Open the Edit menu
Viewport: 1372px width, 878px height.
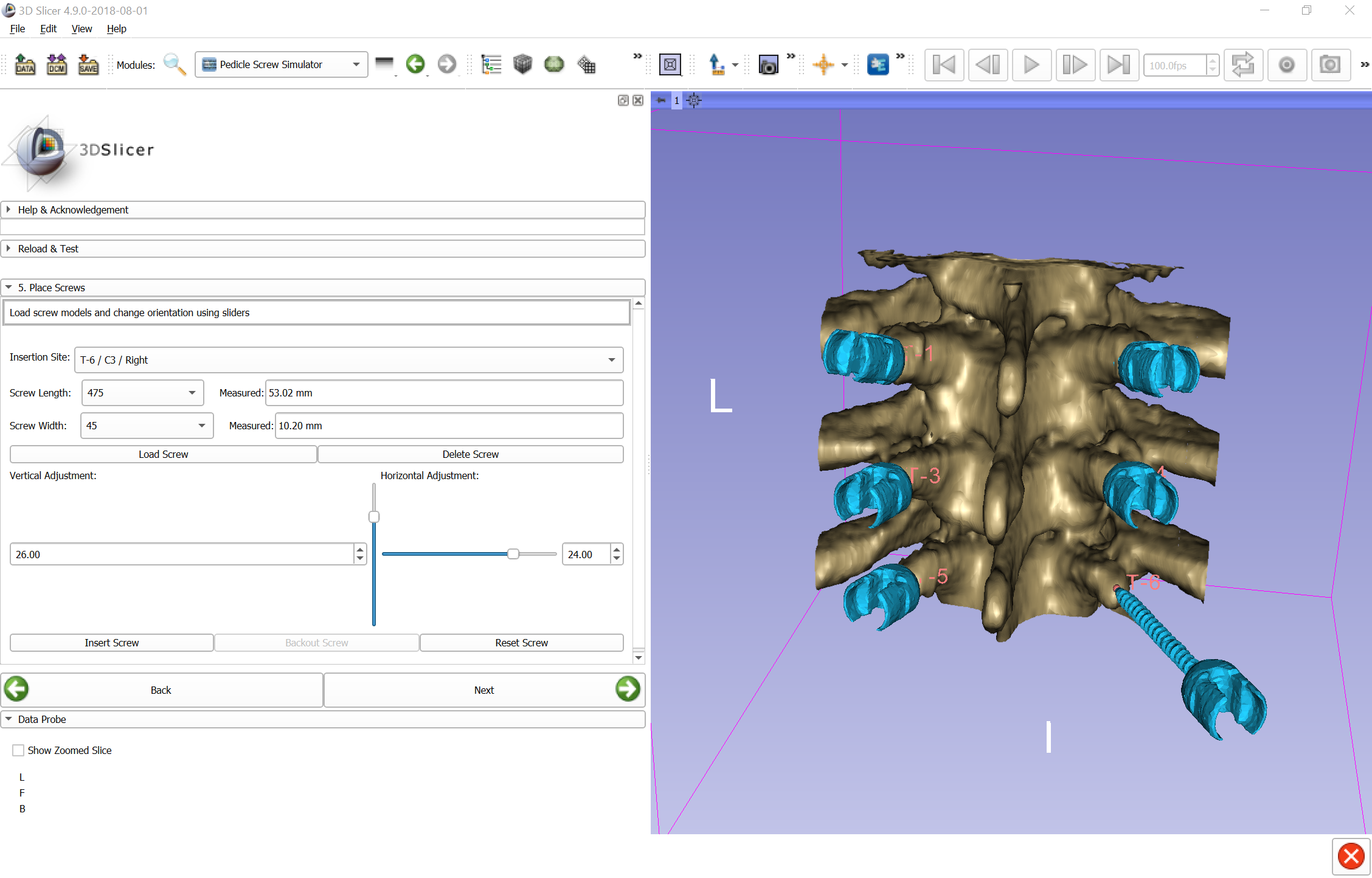[x=48, y=29]
